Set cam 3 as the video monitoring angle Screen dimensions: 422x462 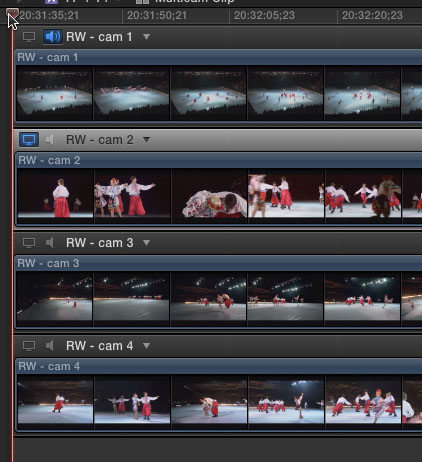point(29,243)
